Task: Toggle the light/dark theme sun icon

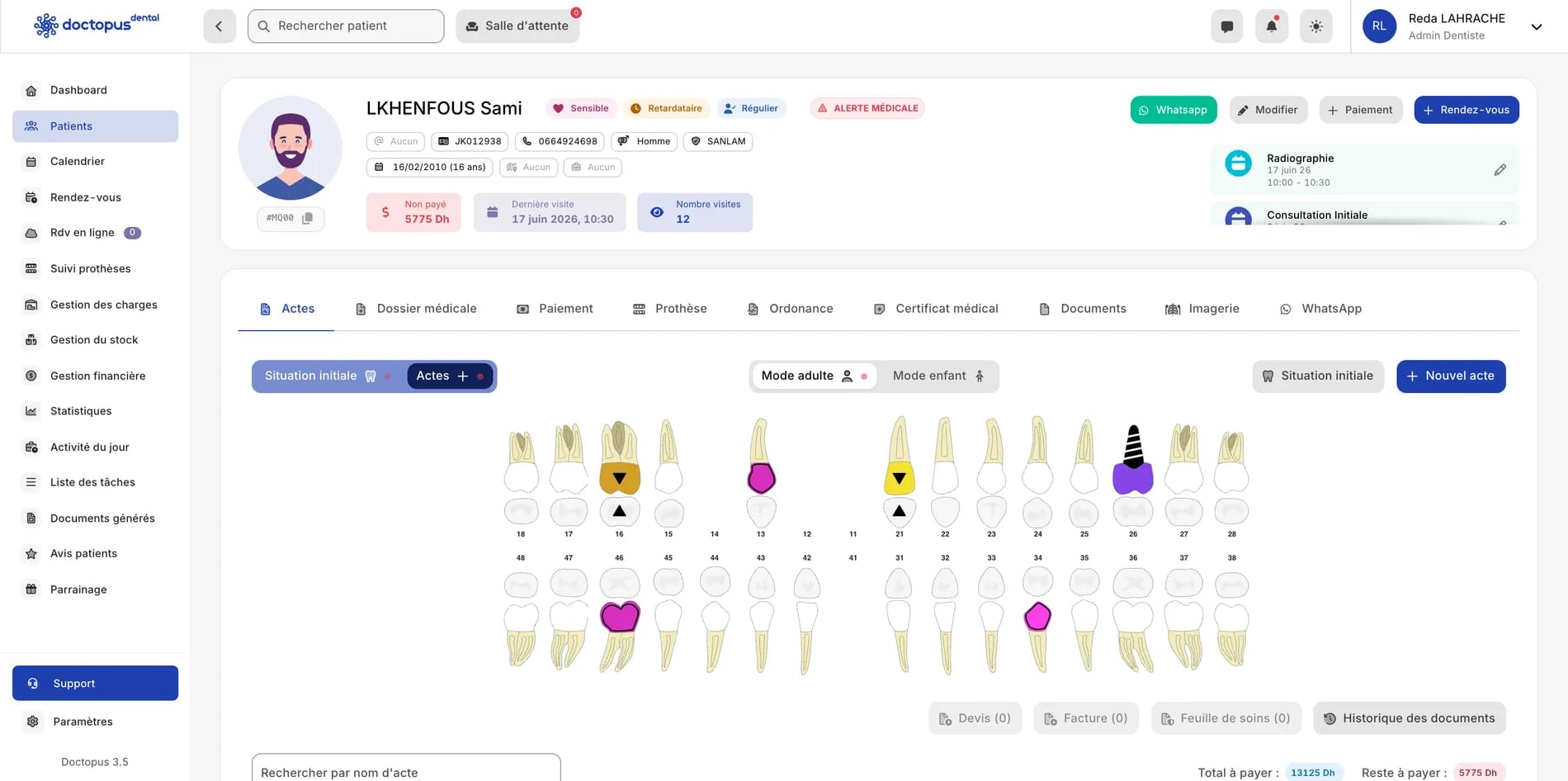Action: click(1316, 26)
